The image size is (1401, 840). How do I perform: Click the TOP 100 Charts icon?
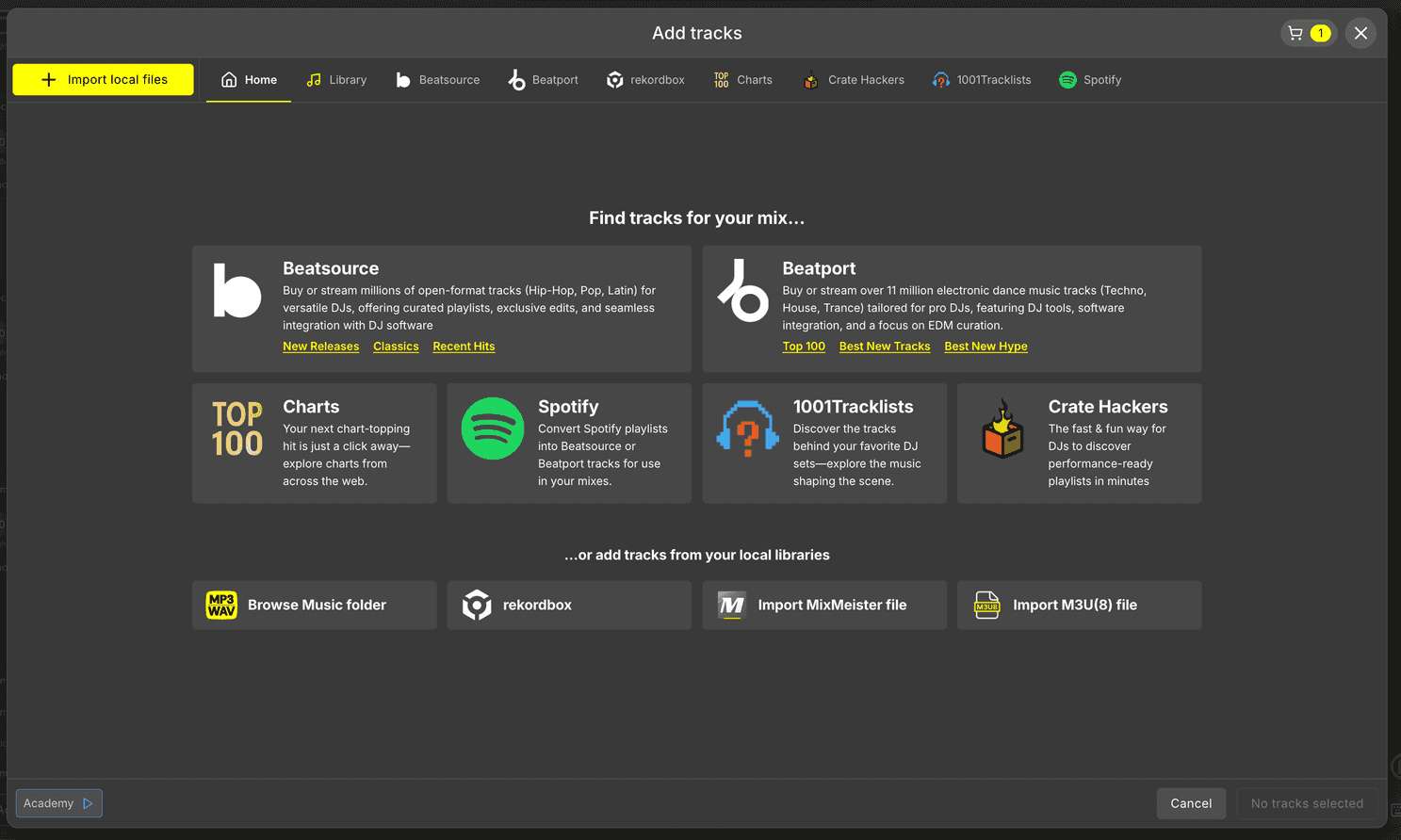pyautogui.click(x=236, y=429)
